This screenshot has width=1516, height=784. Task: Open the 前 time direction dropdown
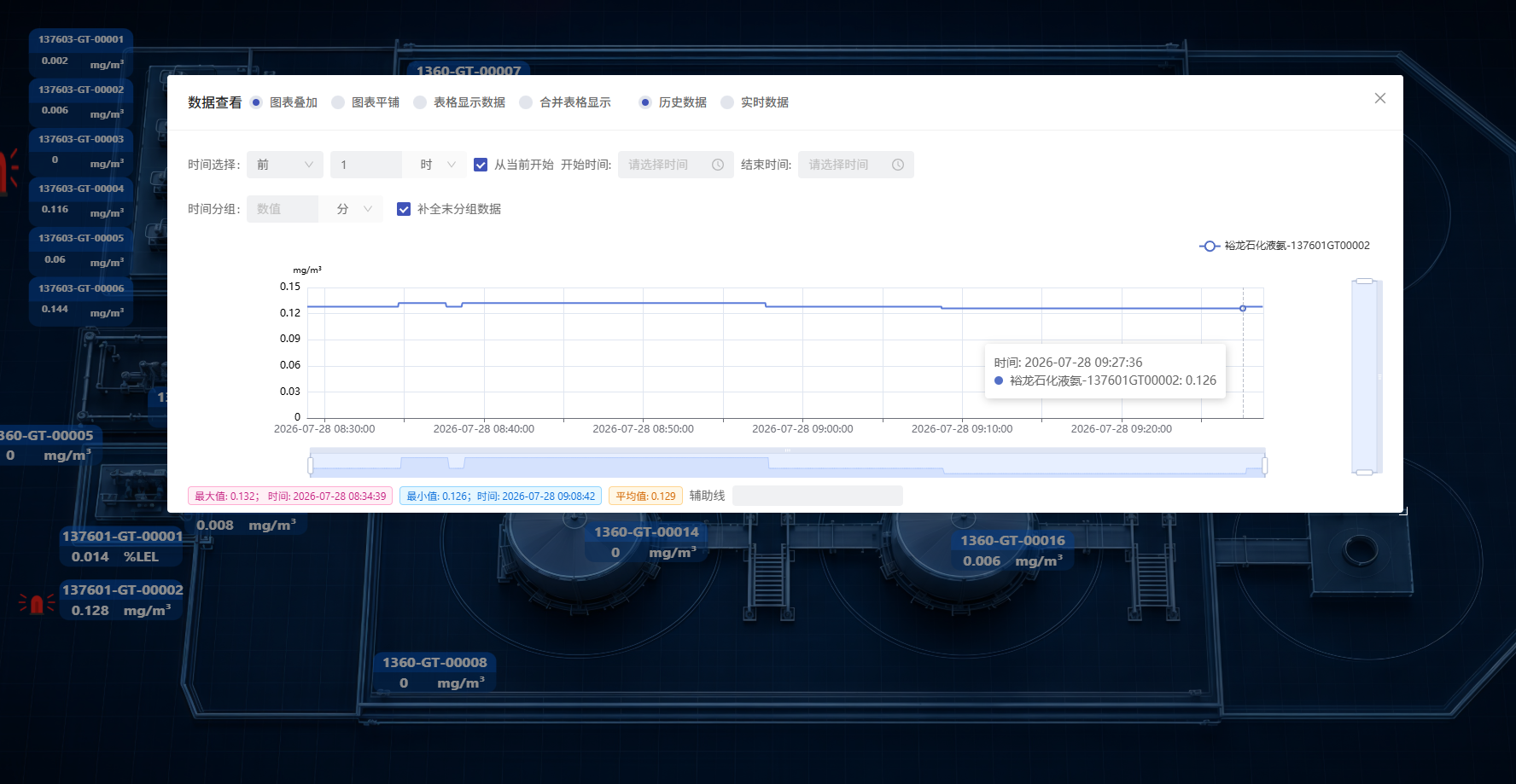tap(285, 165)
